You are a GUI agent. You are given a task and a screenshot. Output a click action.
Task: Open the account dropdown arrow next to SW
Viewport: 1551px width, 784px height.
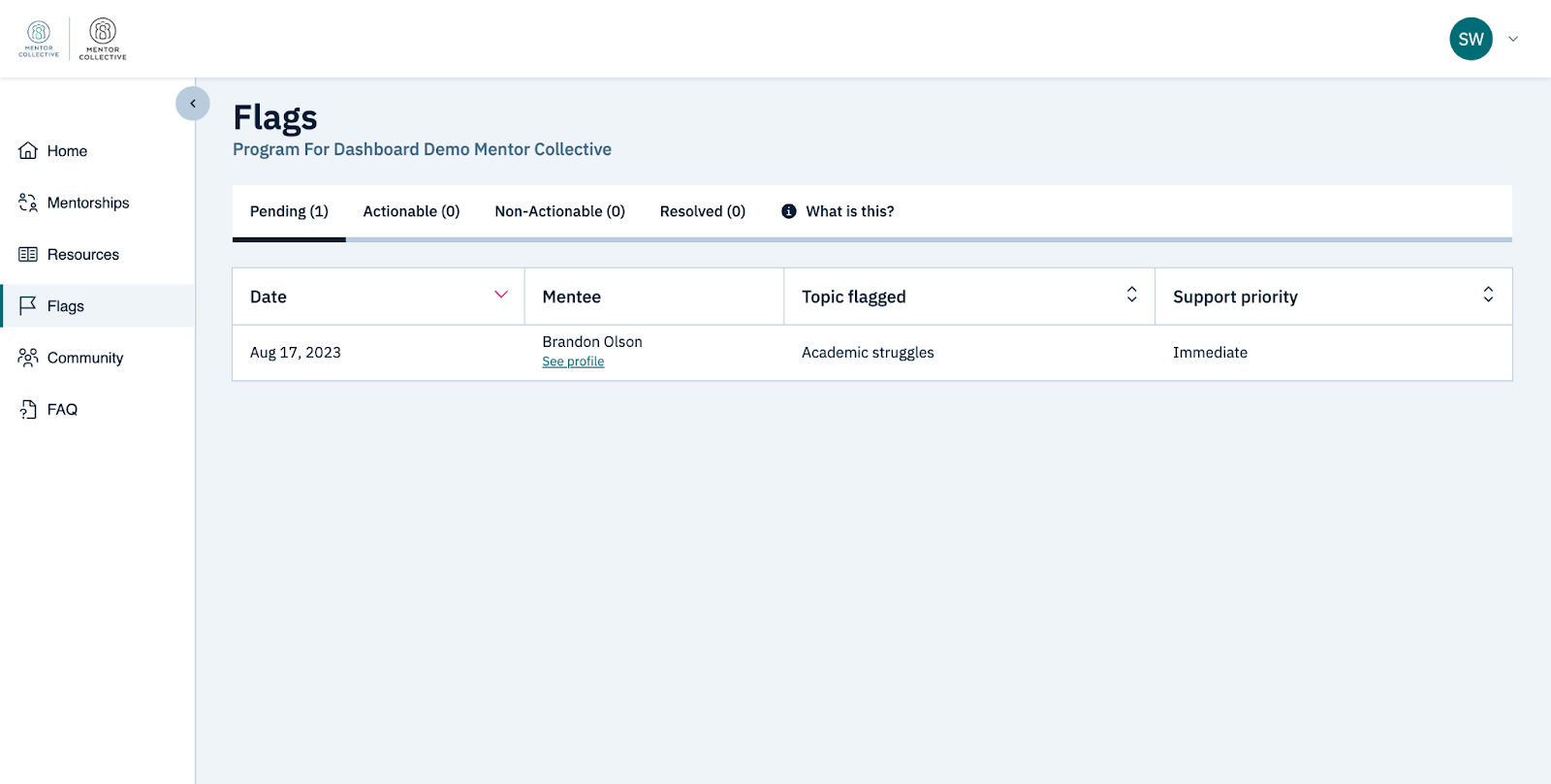[1513, 40]
